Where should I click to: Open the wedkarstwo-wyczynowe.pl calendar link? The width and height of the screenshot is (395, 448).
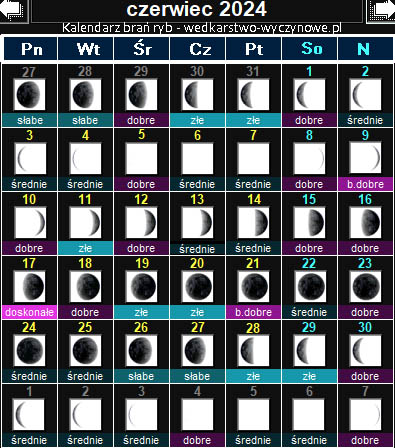click(x=202, y=28)
